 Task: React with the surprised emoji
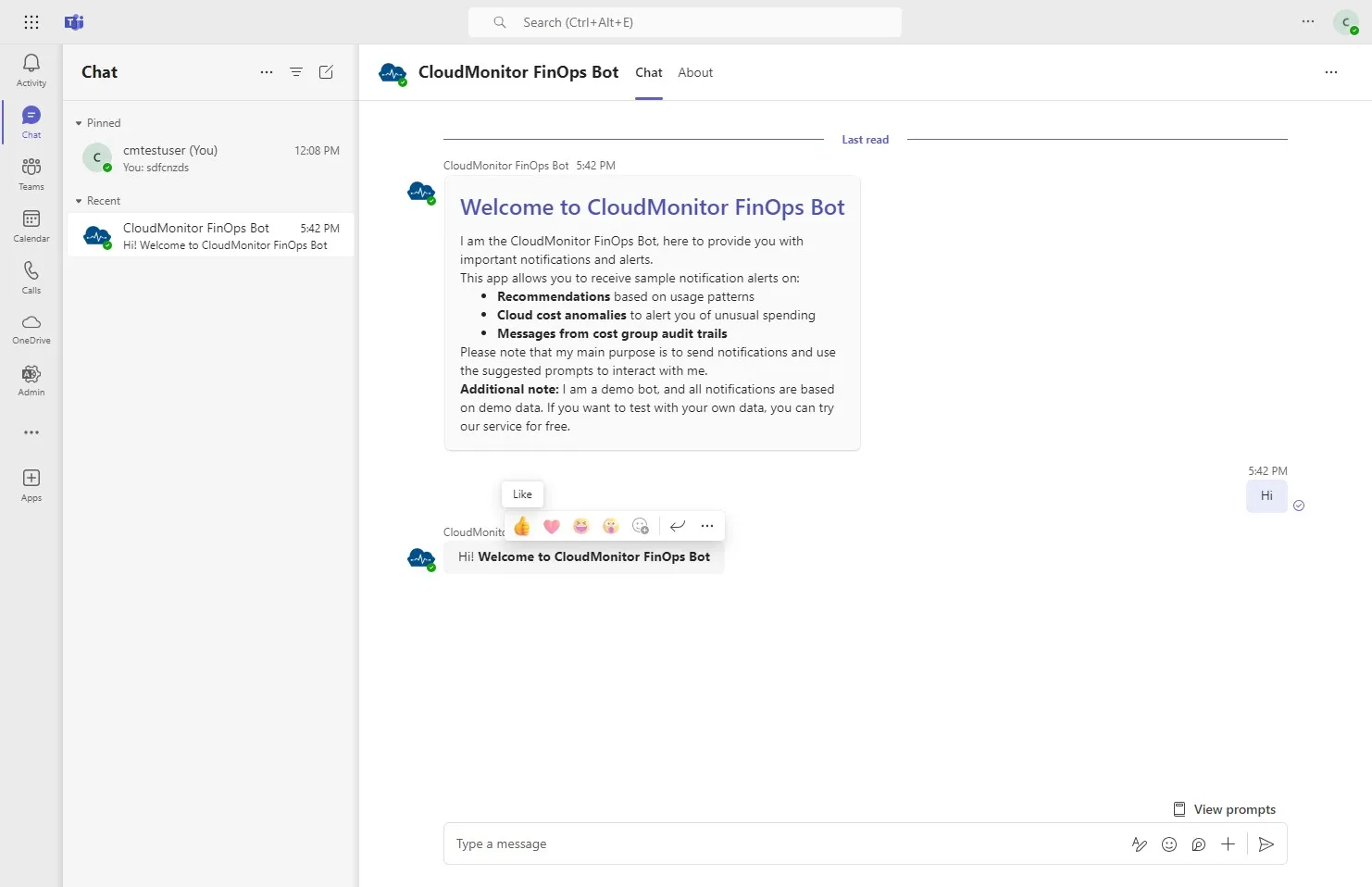tap(611, 526)
